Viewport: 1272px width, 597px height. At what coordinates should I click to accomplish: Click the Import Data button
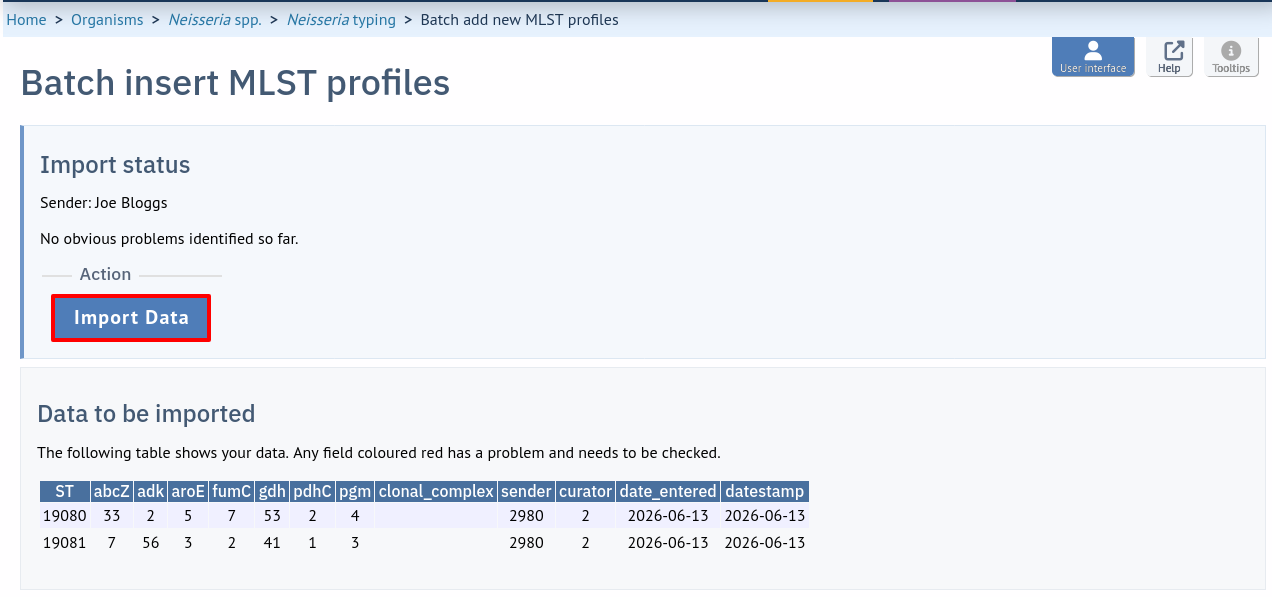click(x=131, y=318)
